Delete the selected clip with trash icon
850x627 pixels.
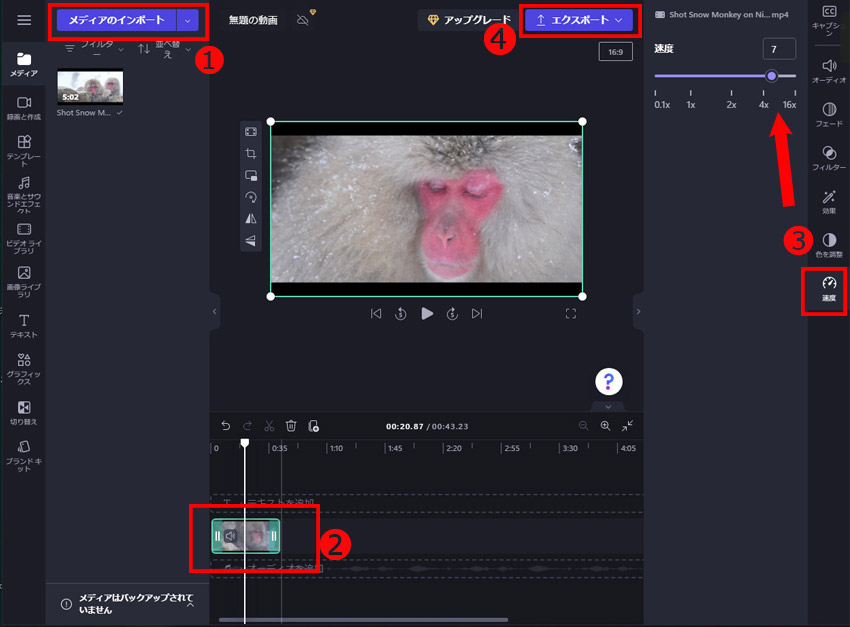[291, 426]
